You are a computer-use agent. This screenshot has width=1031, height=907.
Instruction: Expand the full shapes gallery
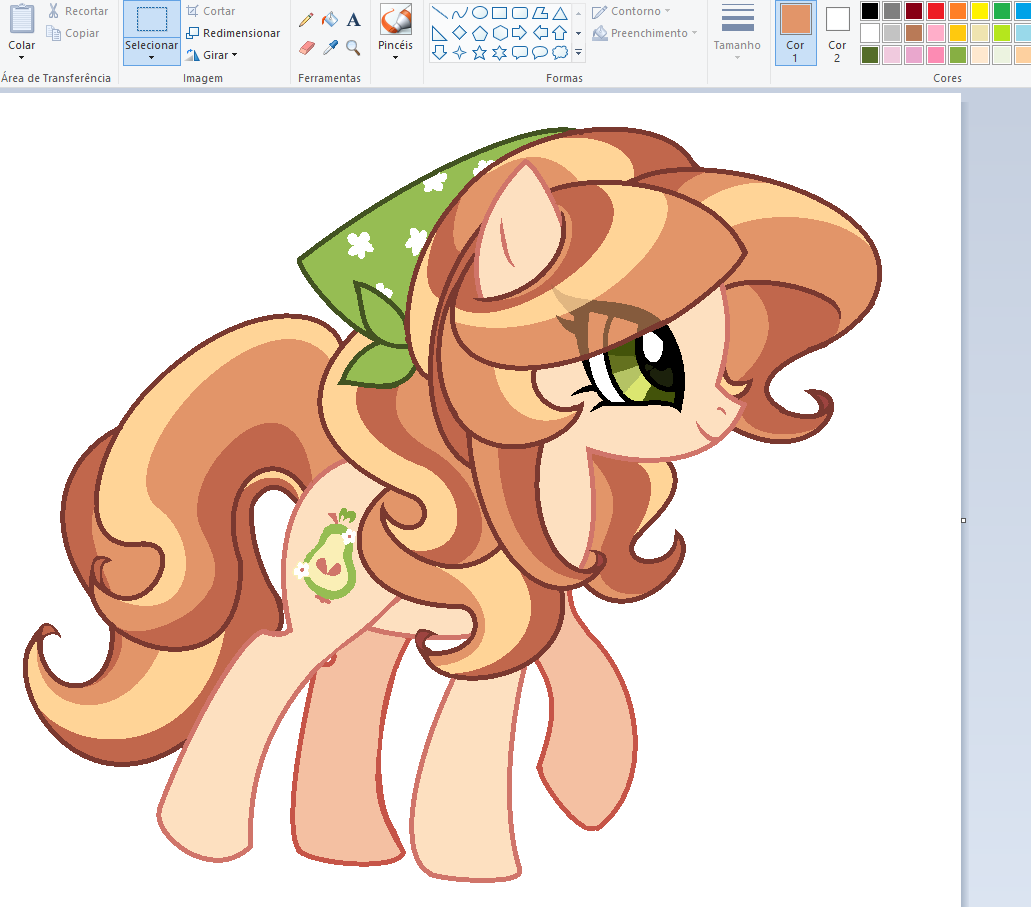pyautogui.click(x=579, y=53)
